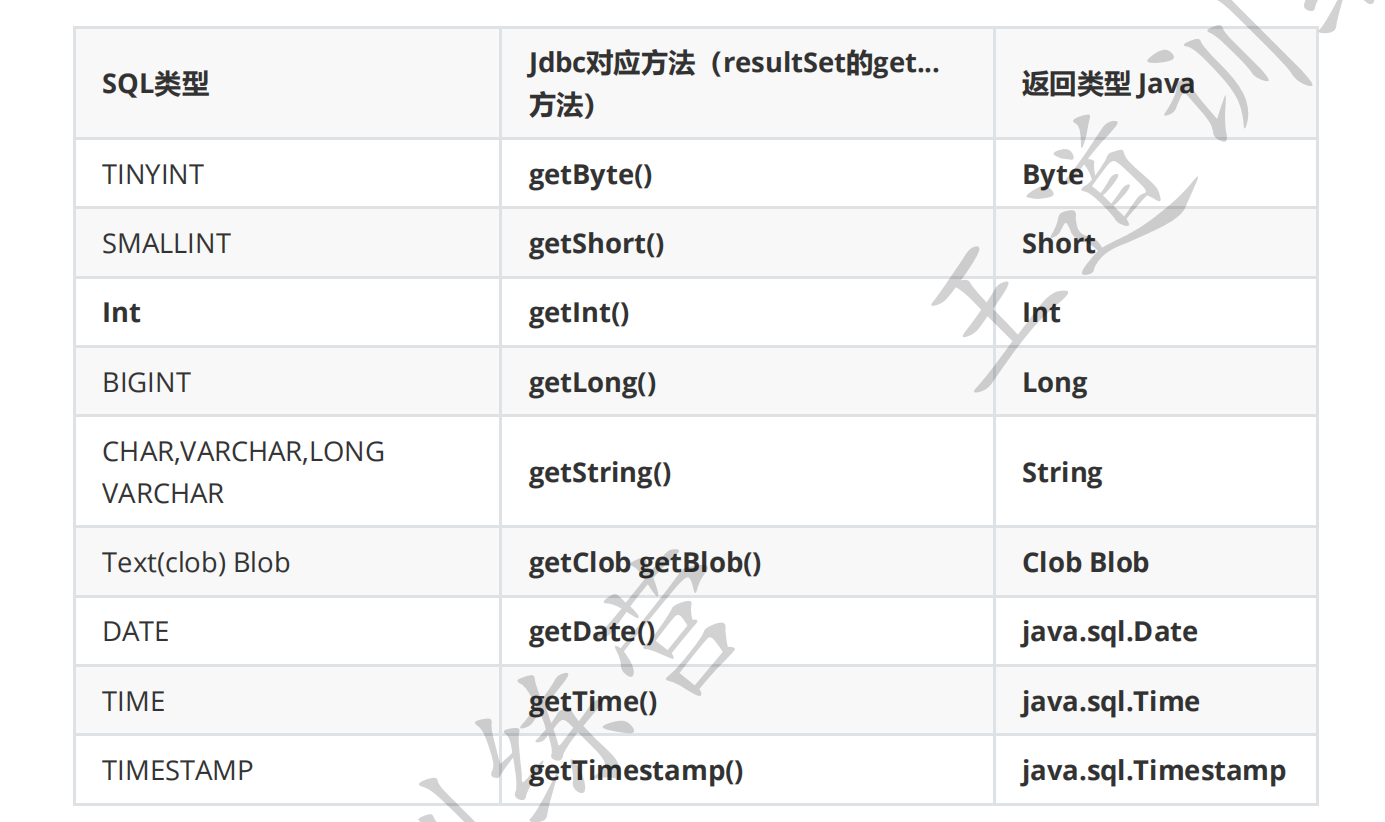Click the 'SQL类型' header cell
Image resolution: width=1385 pixels, height=822 pixels.
click(287, 84)
